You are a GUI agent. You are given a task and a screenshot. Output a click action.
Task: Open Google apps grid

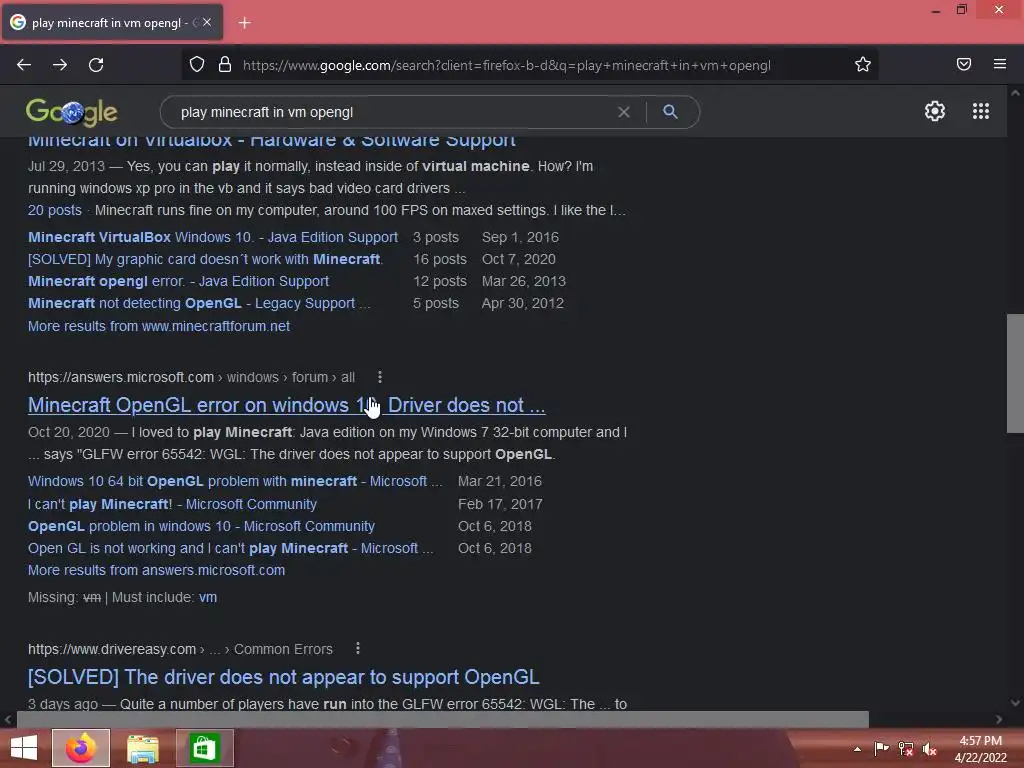pos(981,111)
